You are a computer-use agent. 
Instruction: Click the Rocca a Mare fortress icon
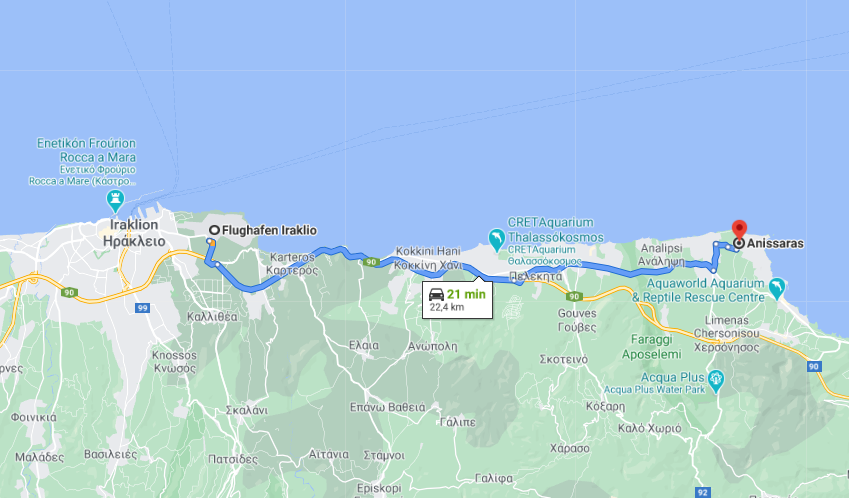[115, 201]
